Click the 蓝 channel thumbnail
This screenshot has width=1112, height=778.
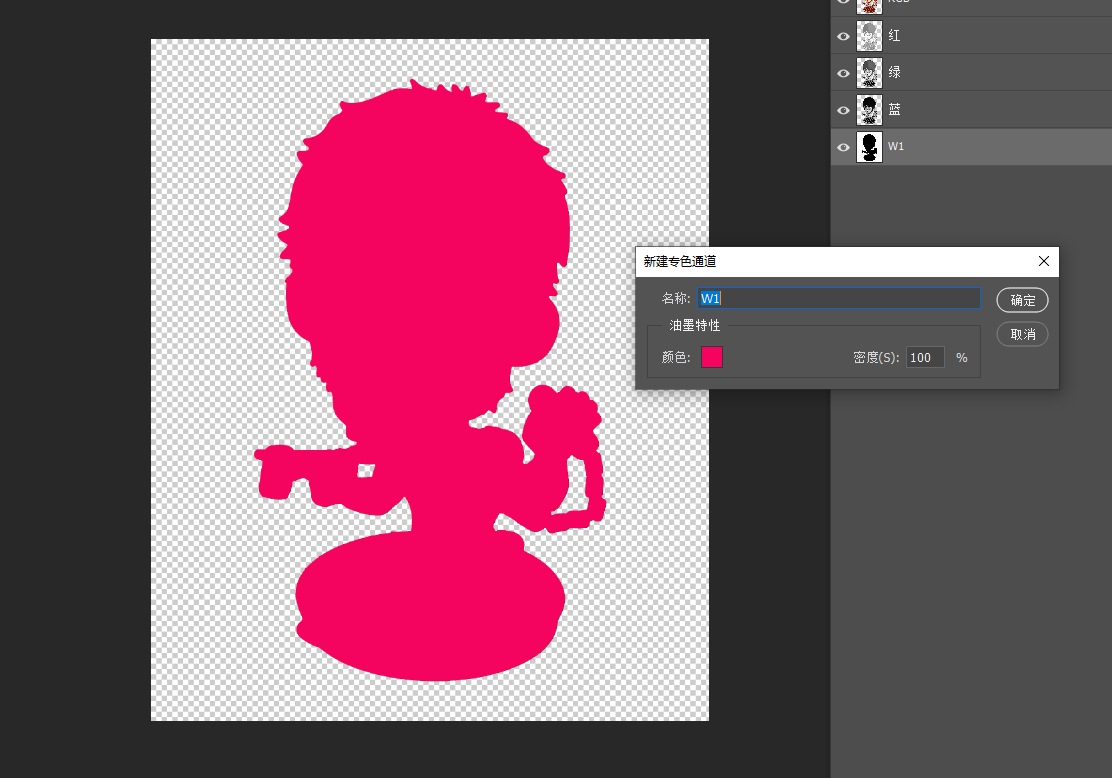tap(869, 110)
